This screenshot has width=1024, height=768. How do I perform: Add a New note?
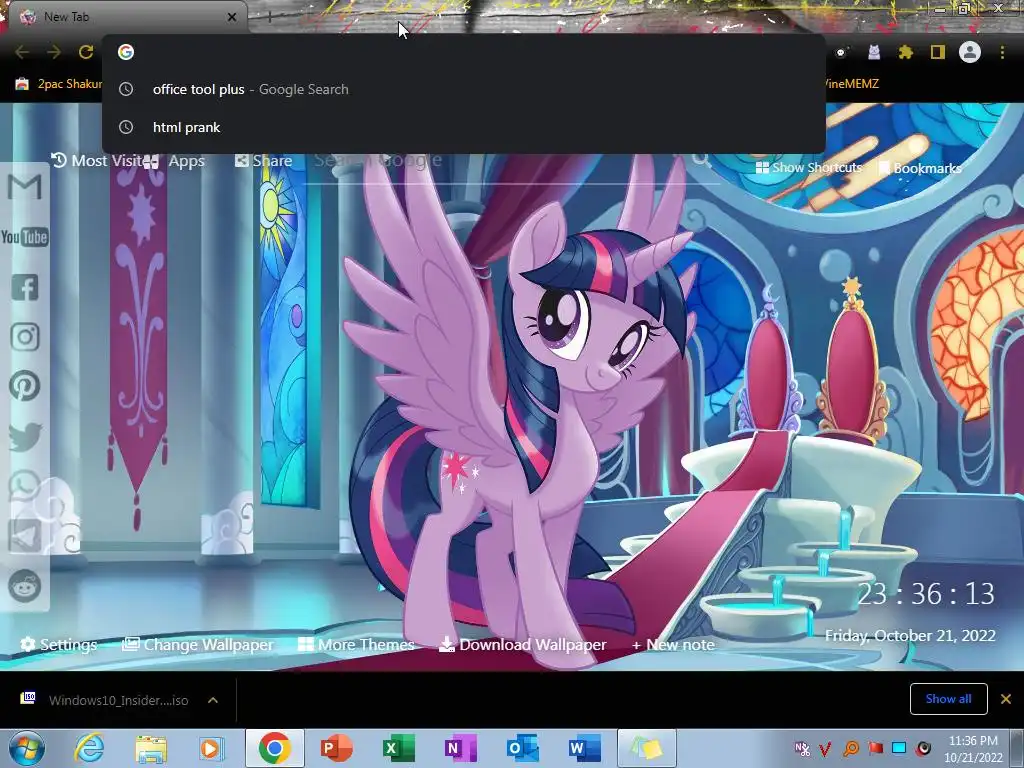click(673, 645)
